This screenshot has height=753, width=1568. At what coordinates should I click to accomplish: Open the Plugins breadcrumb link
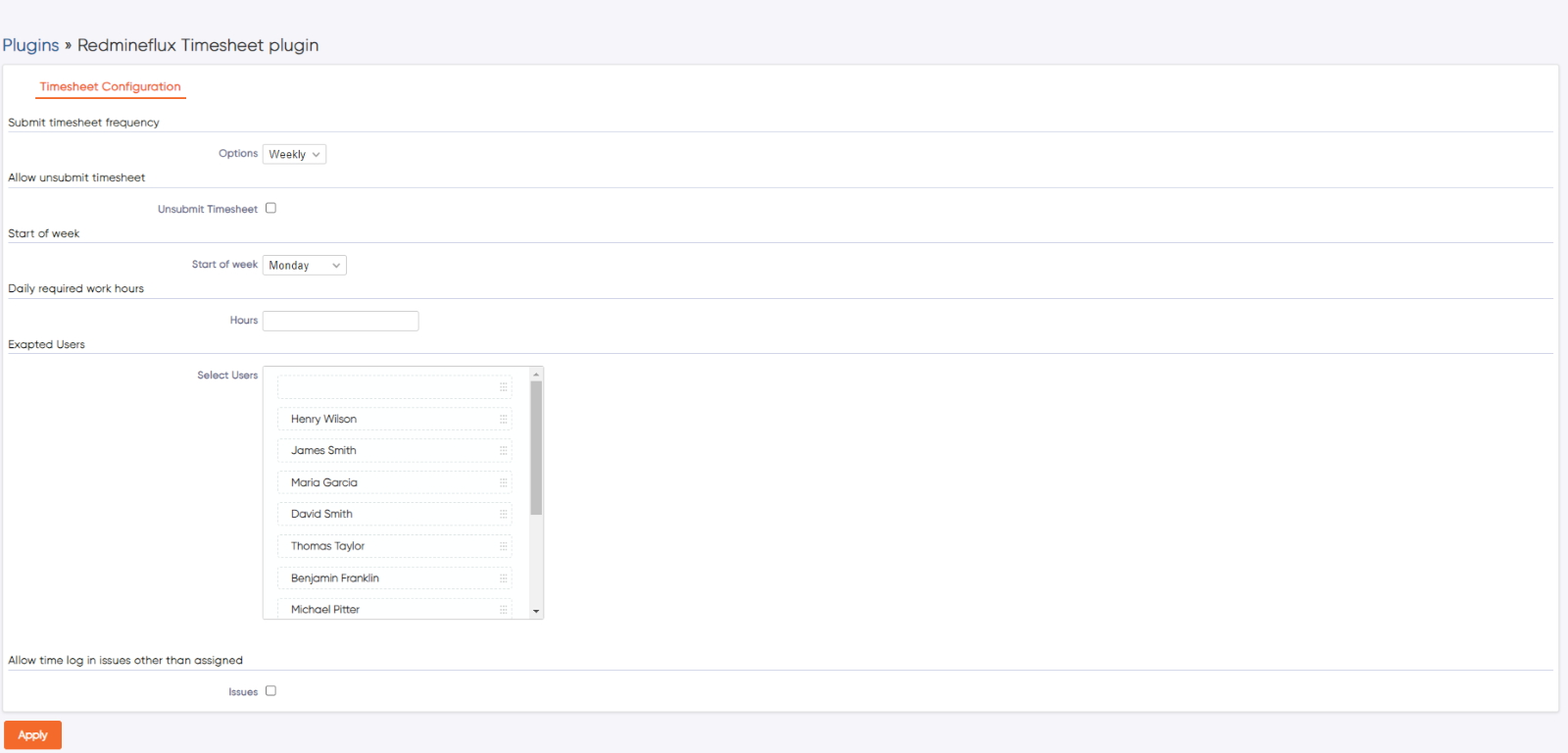pos(30,45)
